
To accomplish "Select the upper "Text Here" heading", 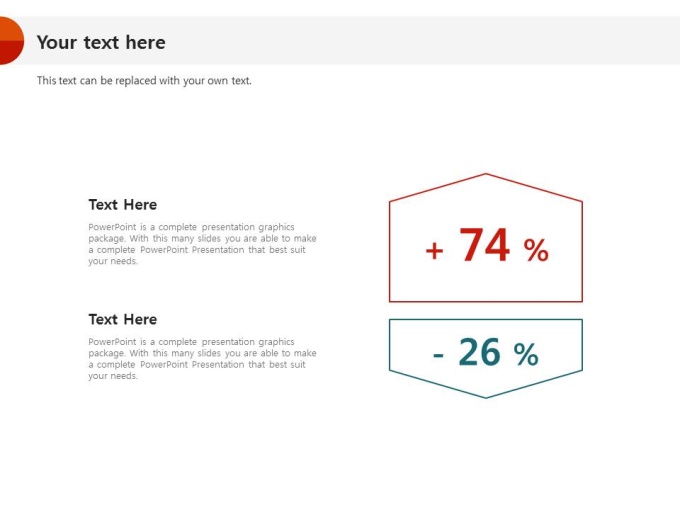I will click(x=123, y=205).
